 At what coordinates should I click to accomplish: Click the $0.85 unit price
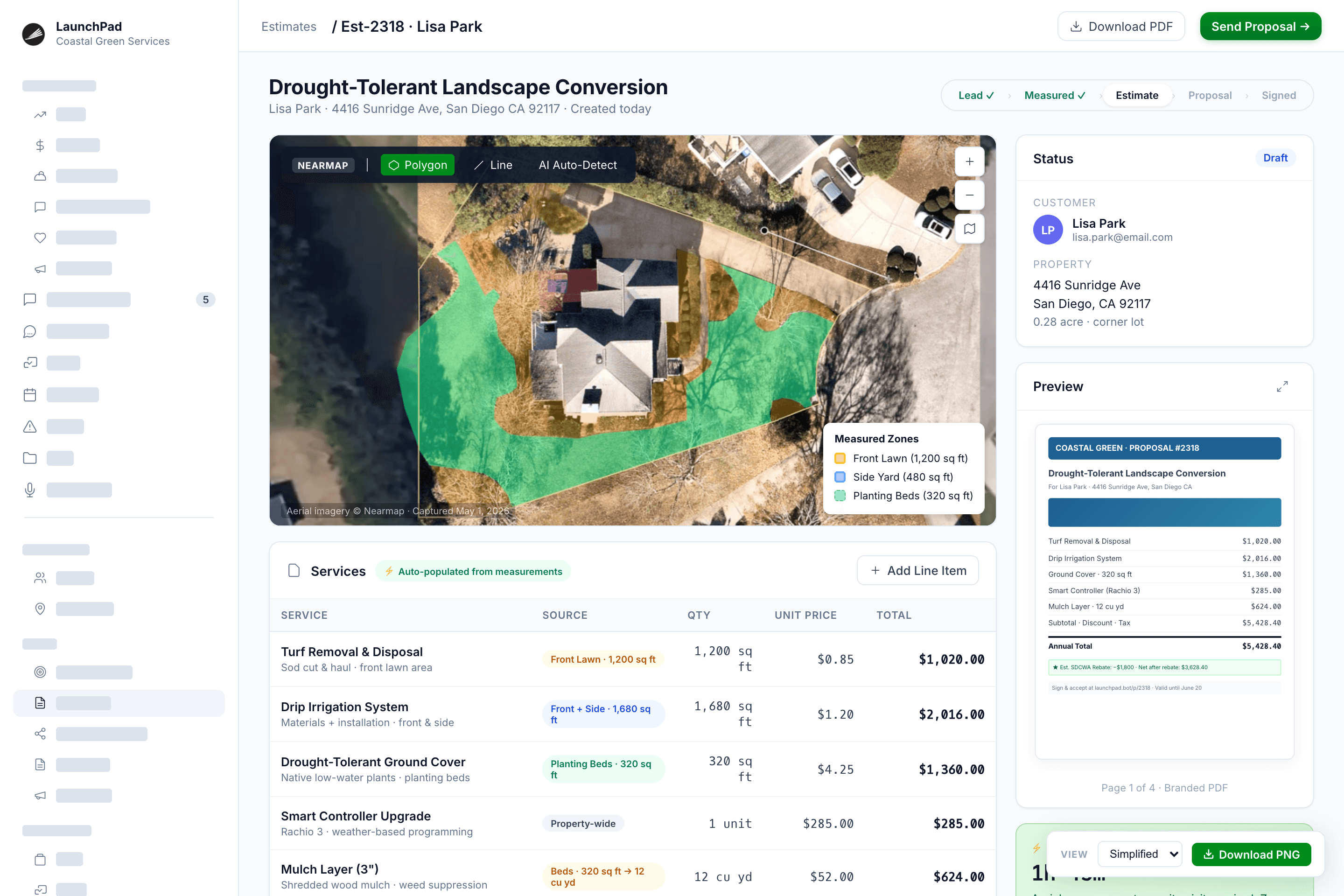(835, 659)
